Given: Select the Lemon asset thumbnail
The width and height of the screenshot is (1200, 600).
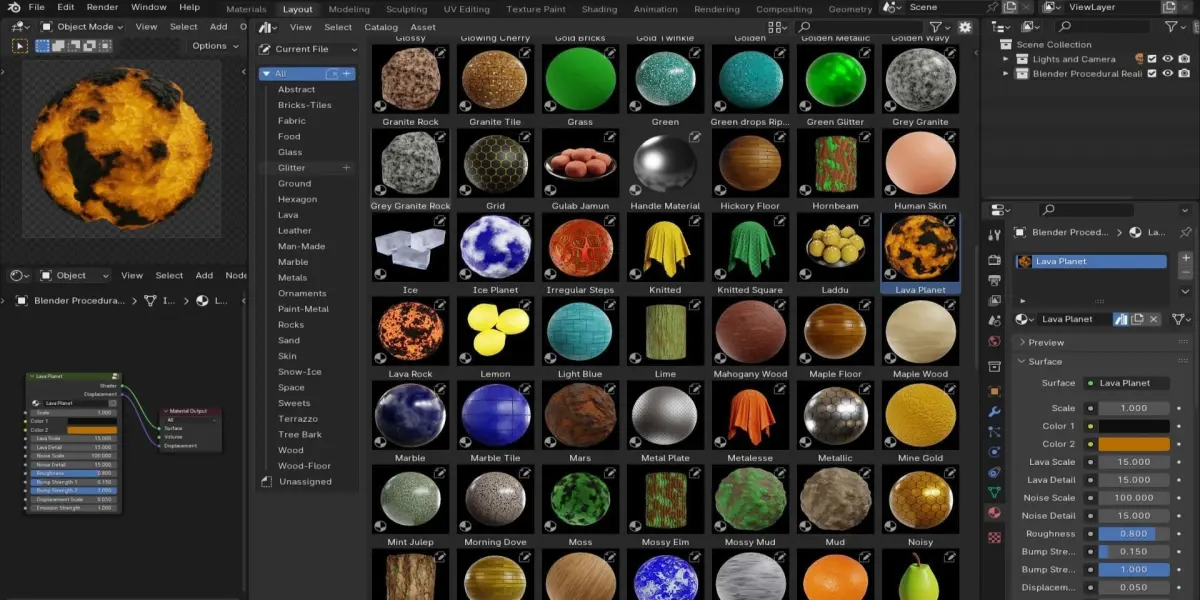Looking at the screenshot, I should (x=495, y=330).
